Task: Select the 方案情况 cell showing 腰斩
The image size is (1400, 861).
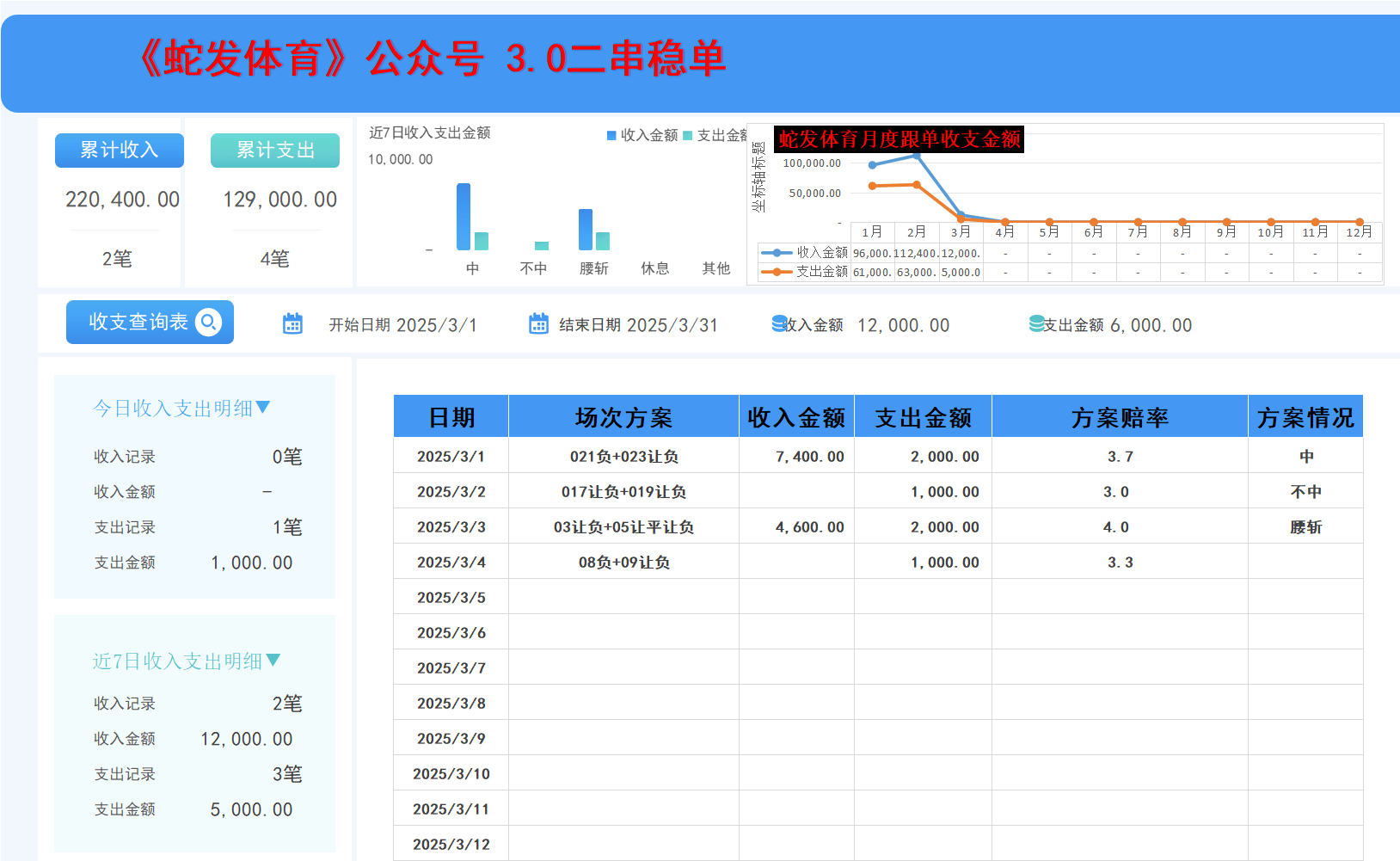Action: 1305,526
